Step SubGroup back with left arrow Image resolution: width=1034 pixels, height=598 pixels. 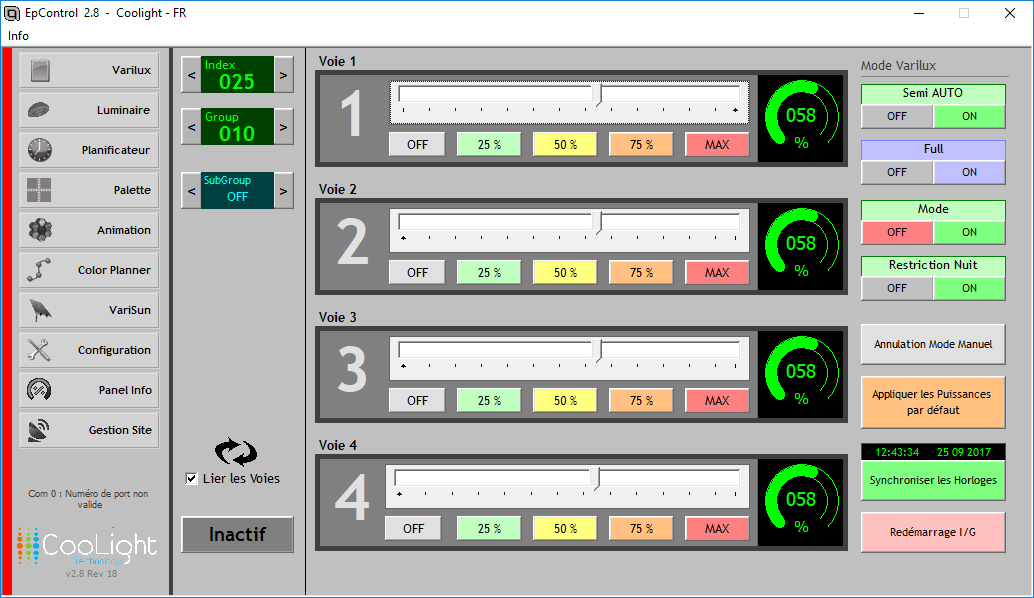[191, 191]
